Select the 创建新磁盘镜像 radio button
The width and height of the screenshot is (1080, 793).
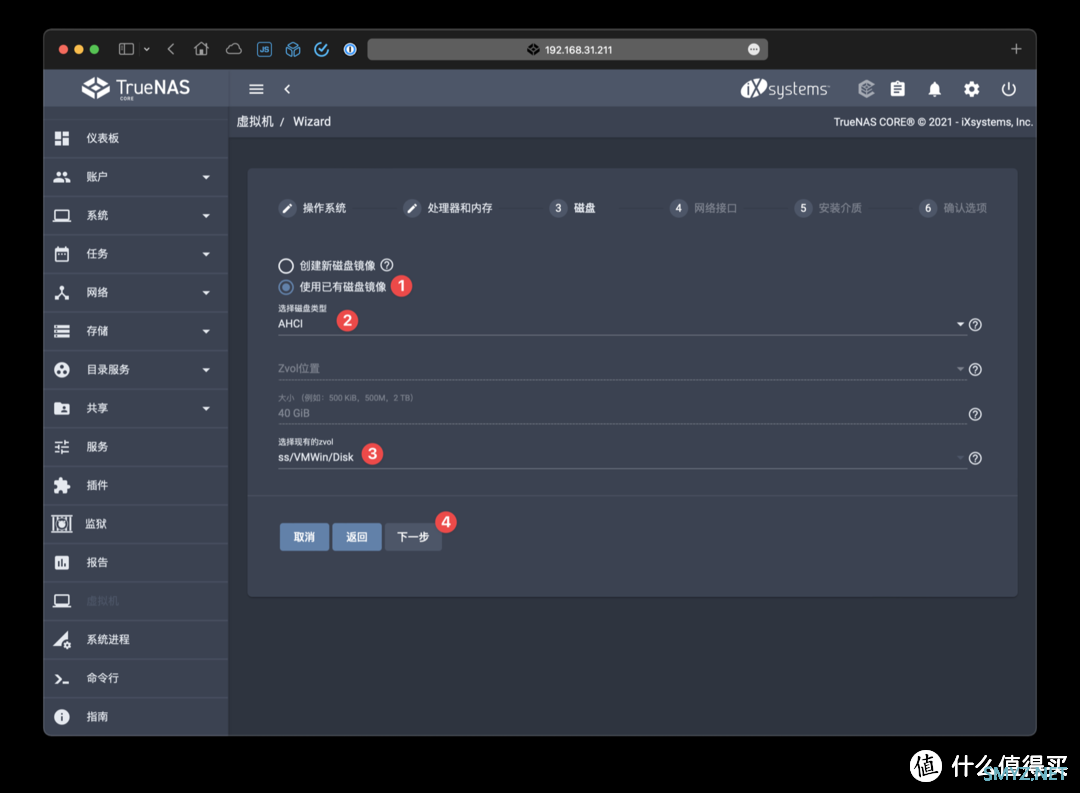point(286,266)
